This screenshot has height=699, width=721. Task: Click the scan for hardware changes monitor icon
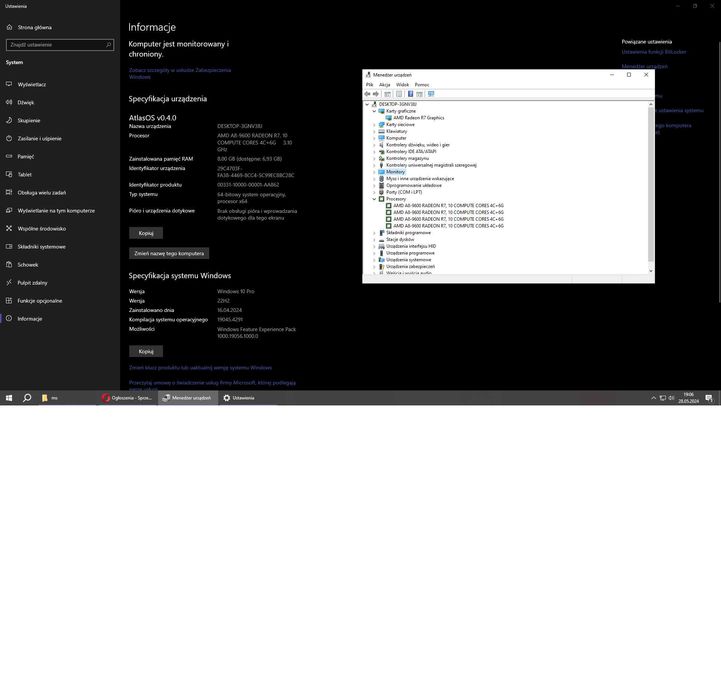tap(431, 94)
